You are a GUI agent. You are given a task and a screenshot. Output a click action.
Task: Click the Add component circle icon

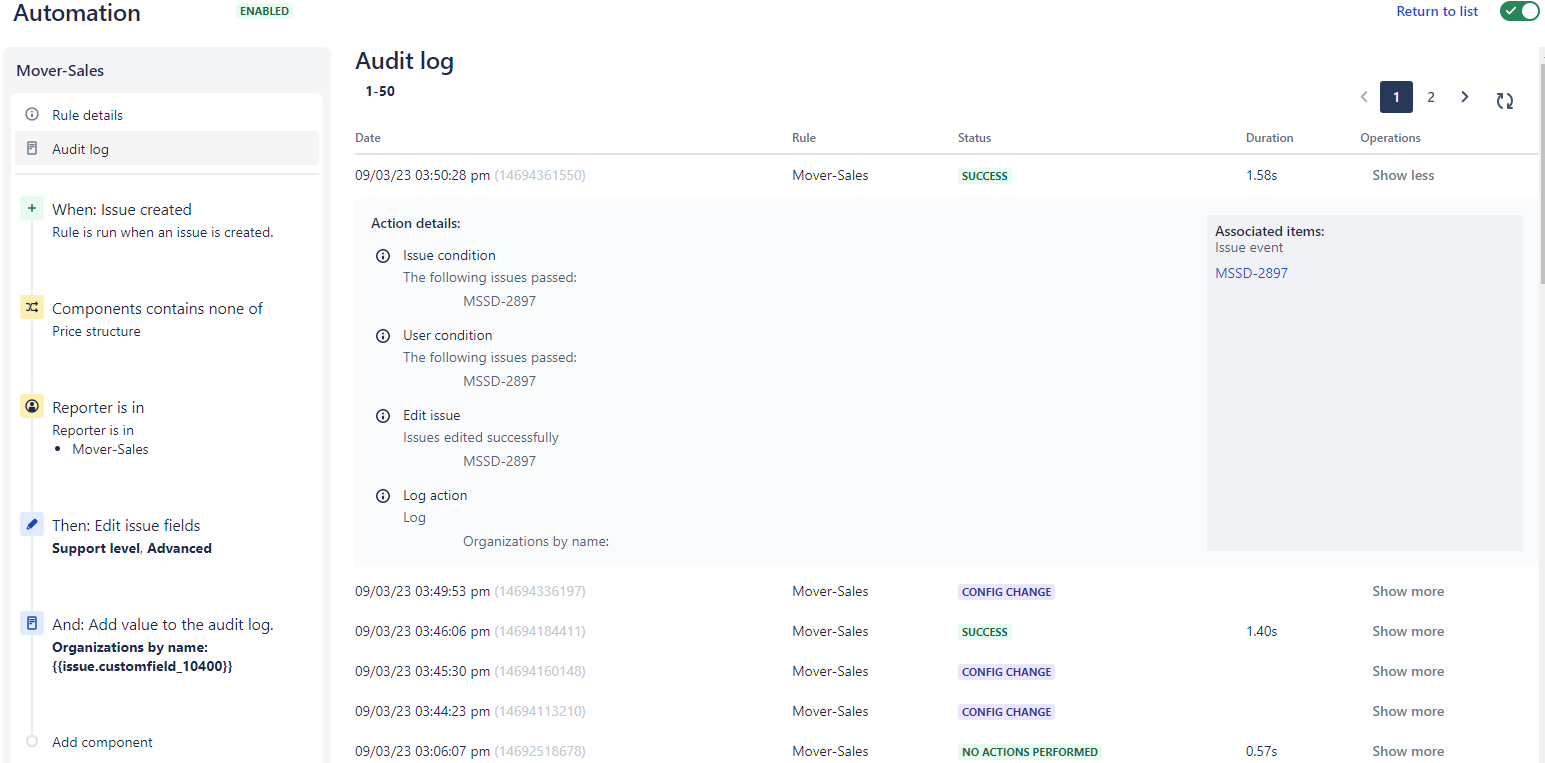[32, 742]
